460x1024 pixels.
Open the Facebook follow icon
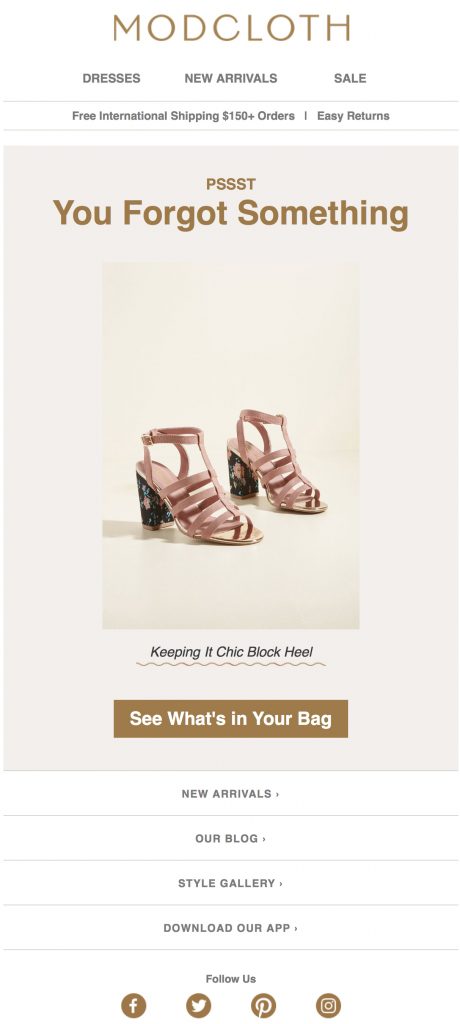133,1005
